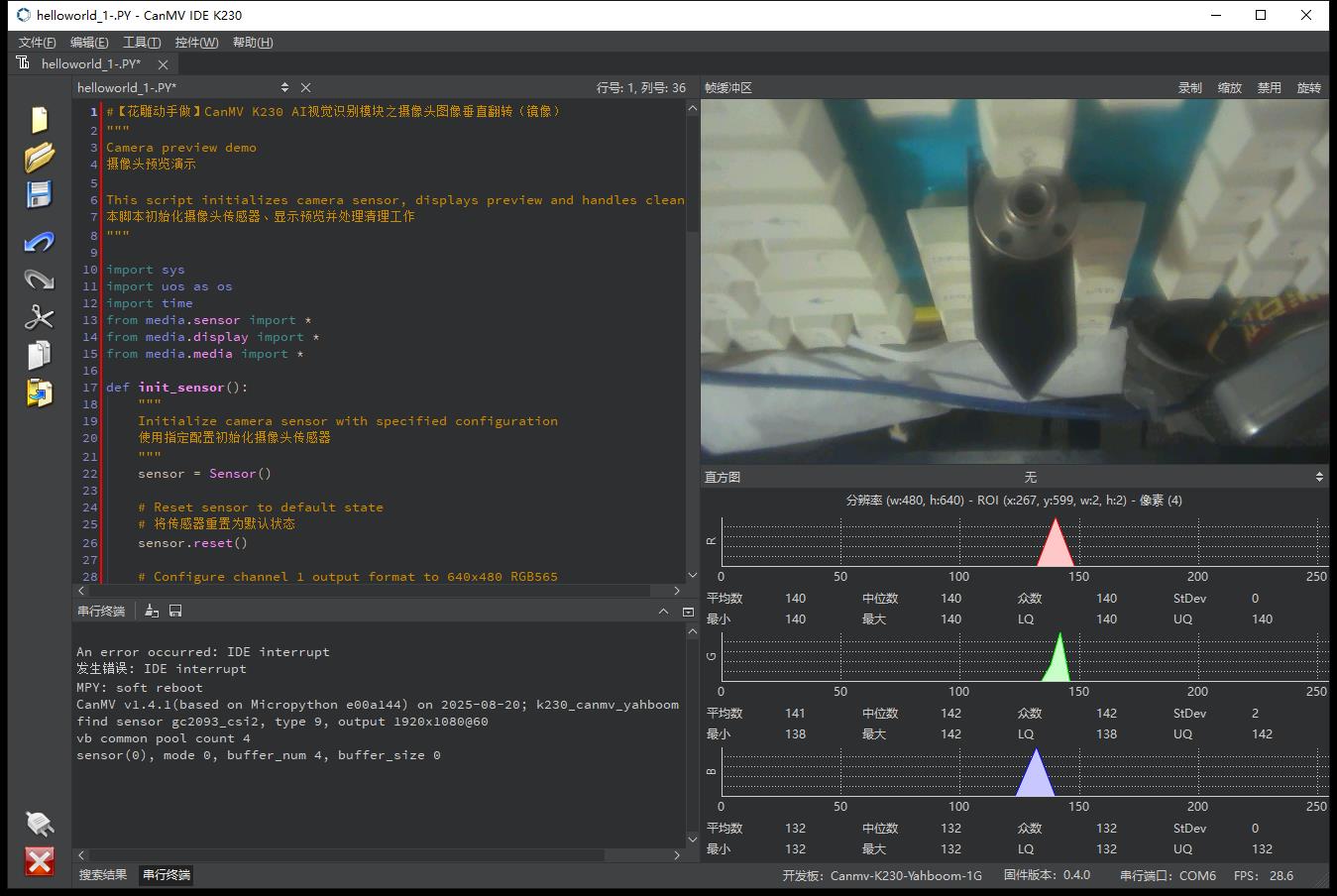Viewport: 1337px width, 896px height.
Task: Save the serial terminal output to file
Action: pos(175,611)
